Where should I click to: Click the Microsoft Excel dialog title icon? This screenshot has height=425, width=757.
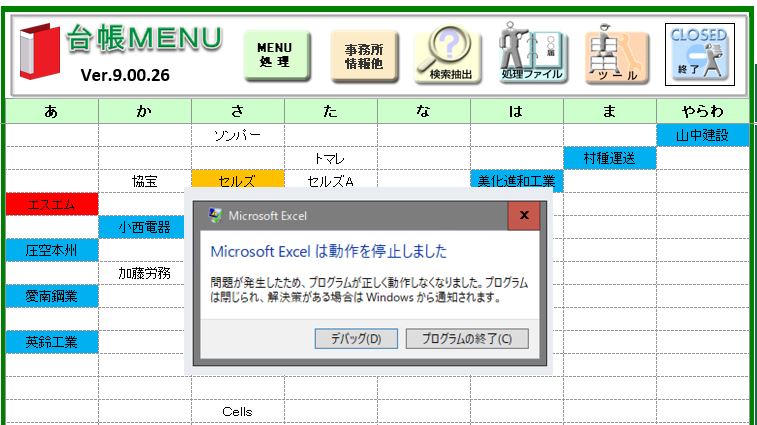click(x=215, y=215)
